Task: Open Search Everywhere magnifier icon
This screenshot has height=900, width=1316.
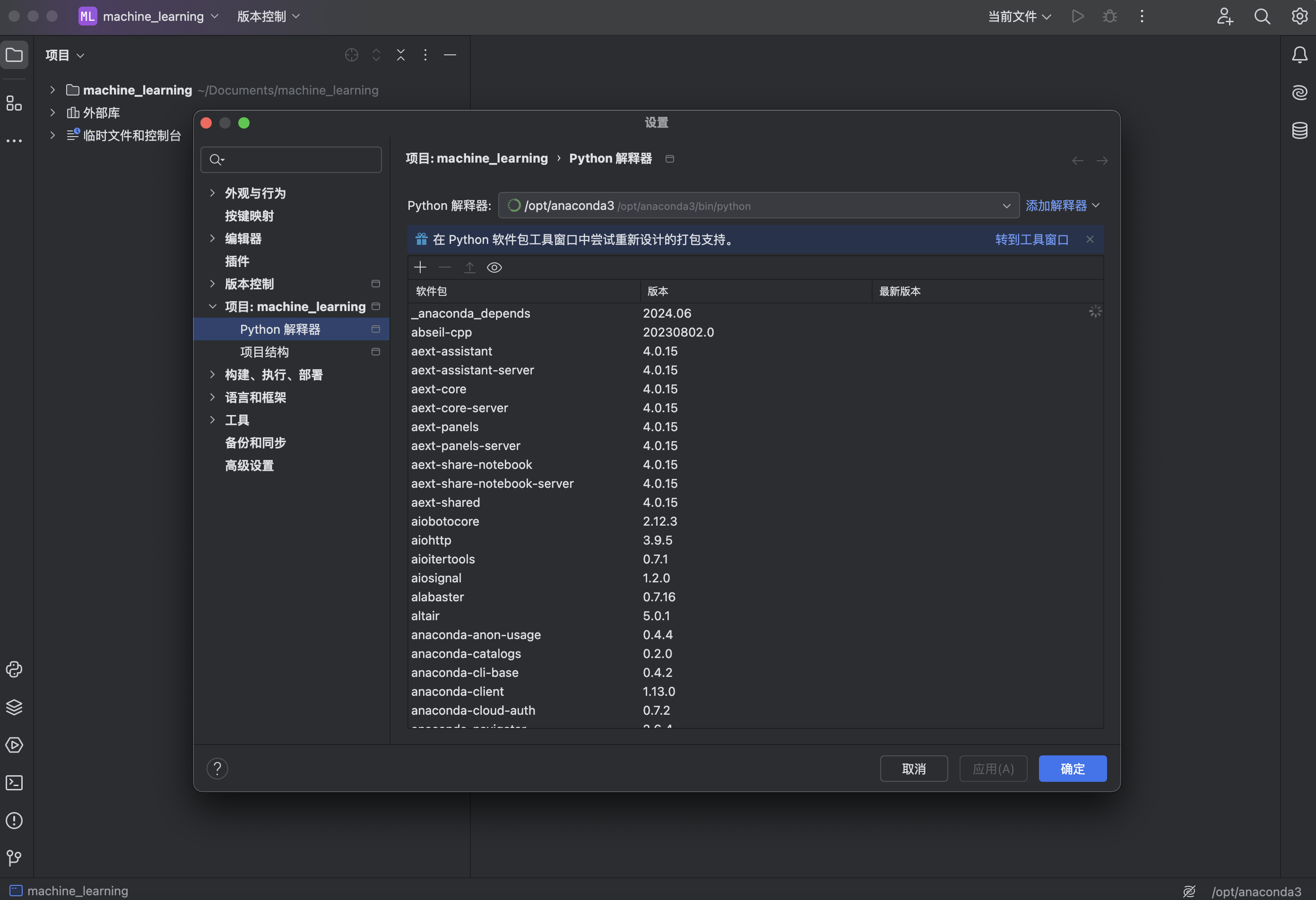Action: 1262,17
